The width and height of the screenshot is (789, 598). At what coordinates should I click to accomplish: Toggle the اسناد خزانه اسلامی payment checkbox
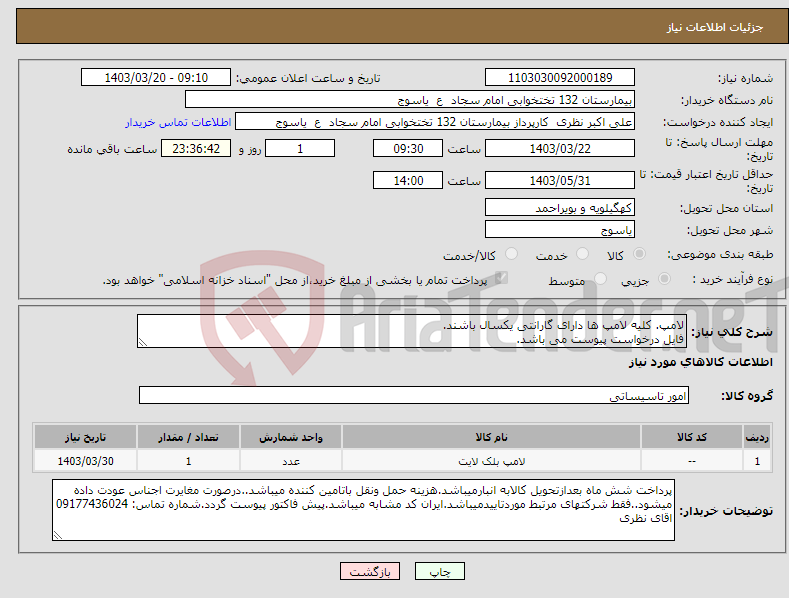(501, 278)
